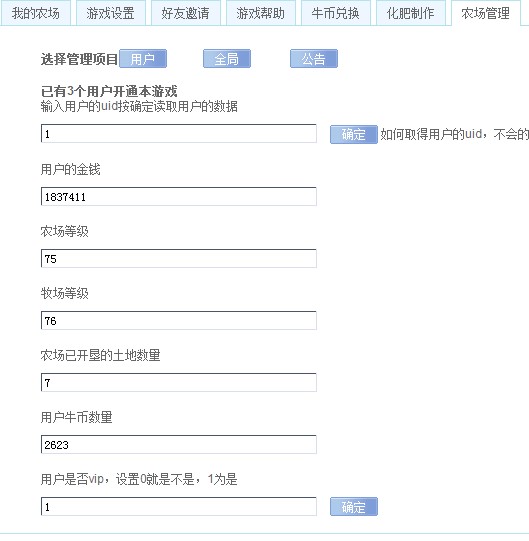Switch to the 游戏设置 tab

[x=110, y=13]
